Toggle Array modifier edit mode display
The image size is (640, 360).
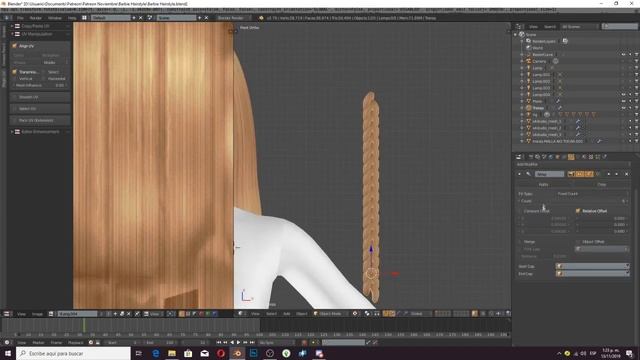[x=589, y=174]
